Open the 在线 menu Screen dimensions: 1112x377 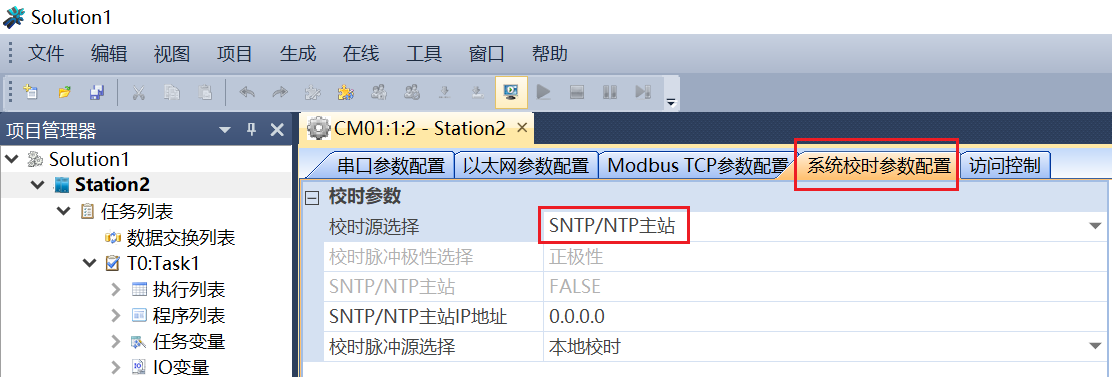pos(361,53)
